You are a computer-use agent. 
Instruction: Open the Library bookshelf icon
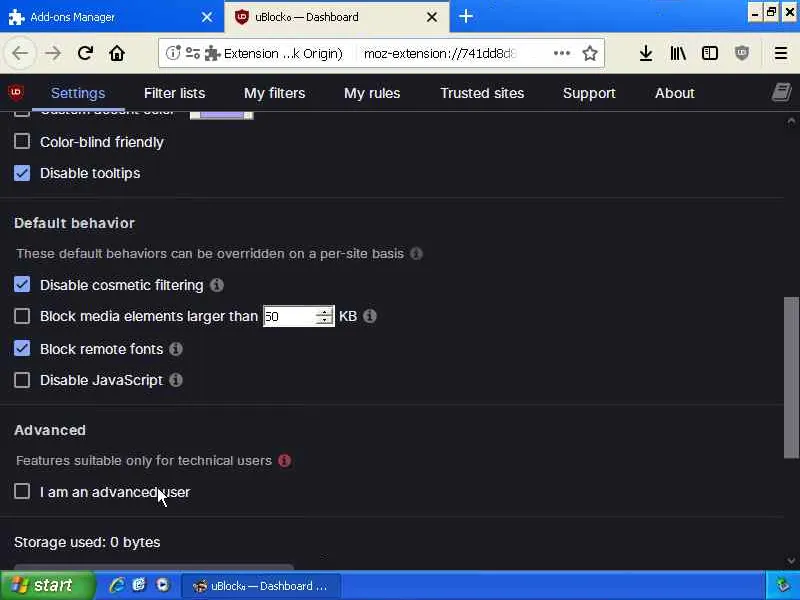pos(678,53)
